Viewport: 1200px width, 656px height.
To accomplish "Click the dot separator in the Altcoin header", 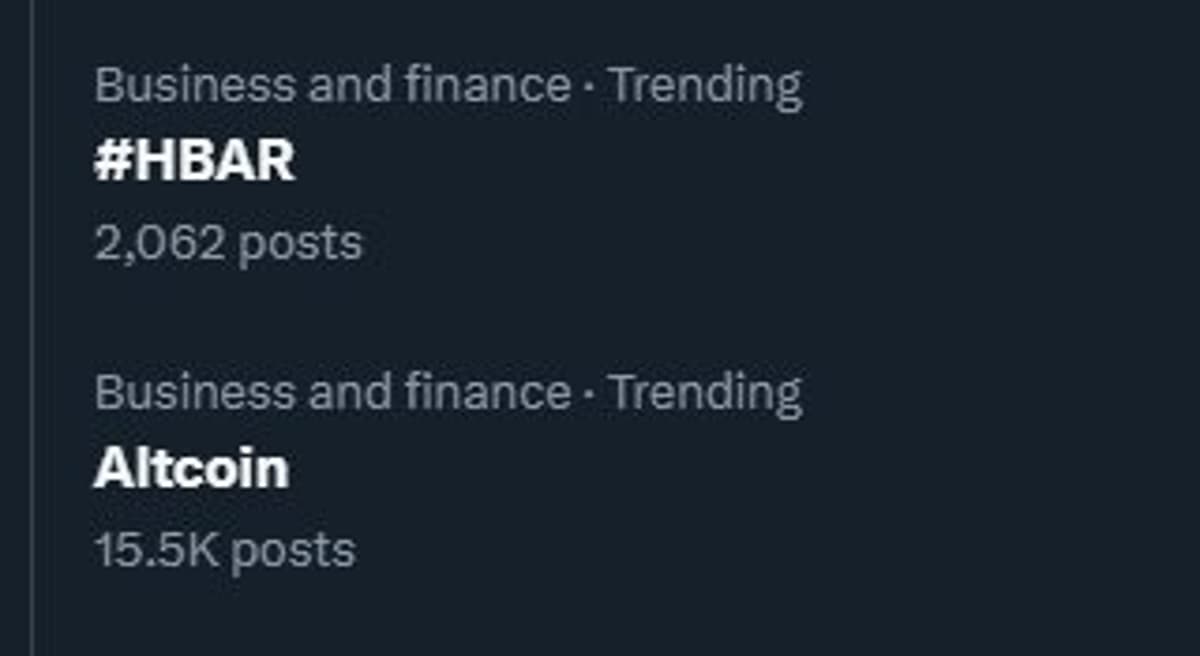I will tap(590, 394).
